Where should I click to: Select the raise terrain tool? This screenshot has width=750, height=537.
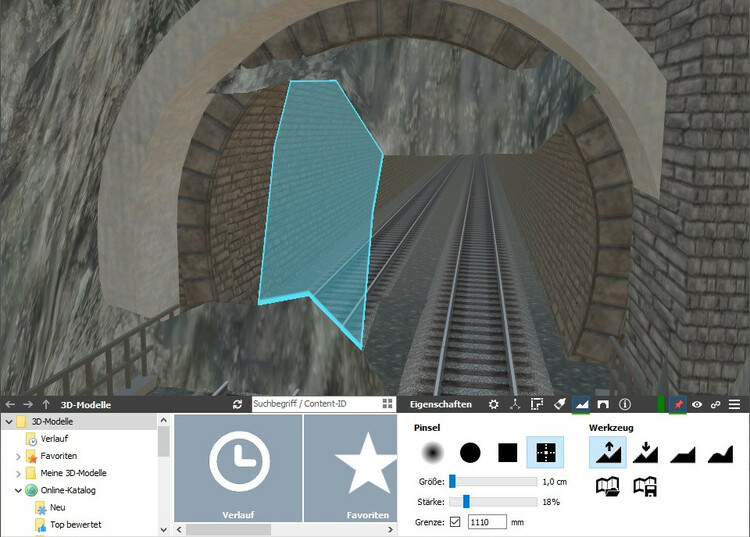pos(607,452)
